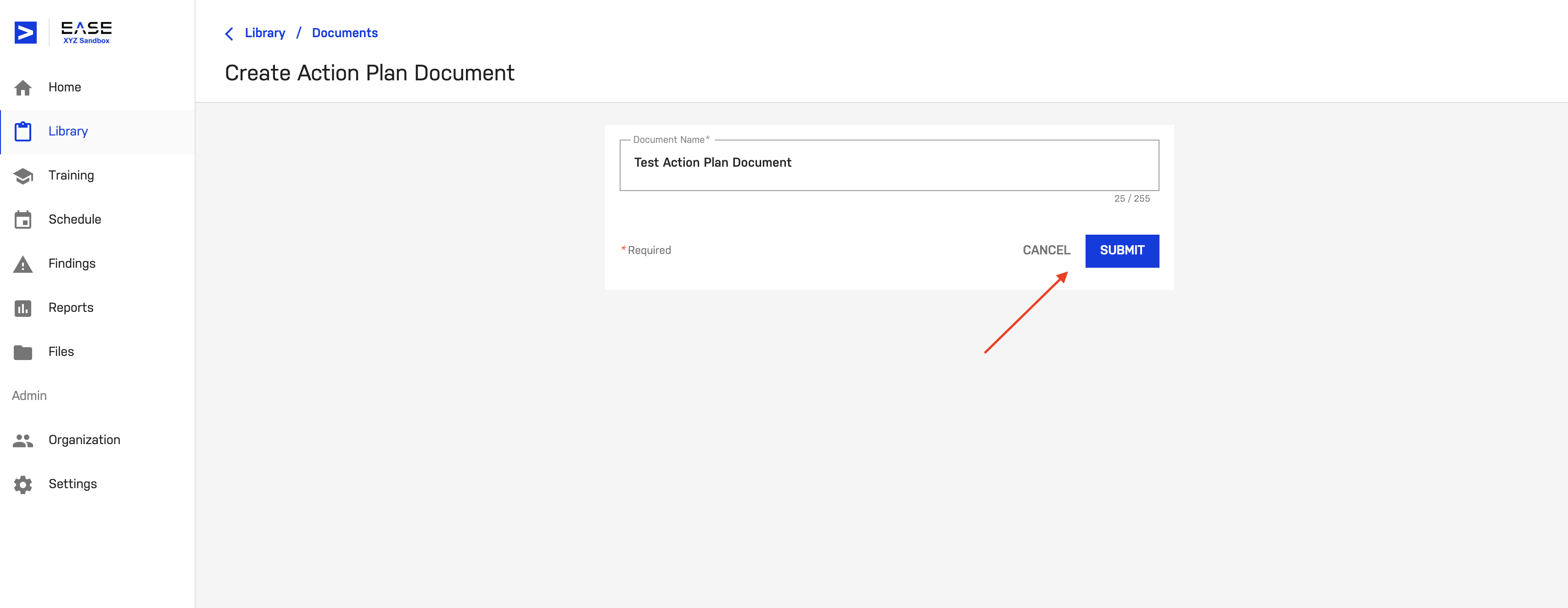Click the Schedule calendar icon
The width and height of the screenshot is (1568, 608).
click(23, 220)
